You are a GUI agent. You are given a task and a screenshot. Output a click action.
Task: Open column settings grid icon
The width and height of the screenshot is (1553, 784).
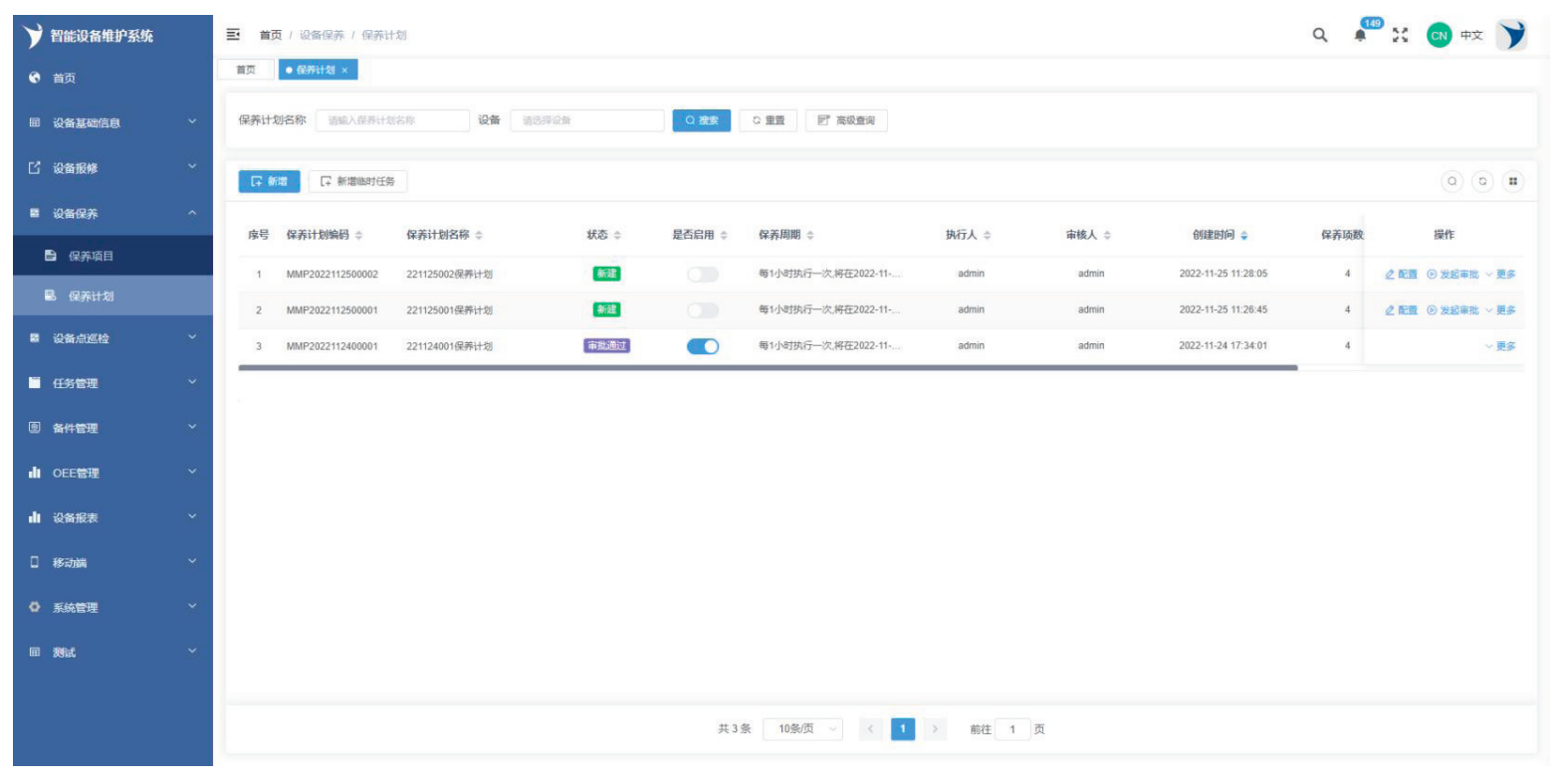point(1512,181)
